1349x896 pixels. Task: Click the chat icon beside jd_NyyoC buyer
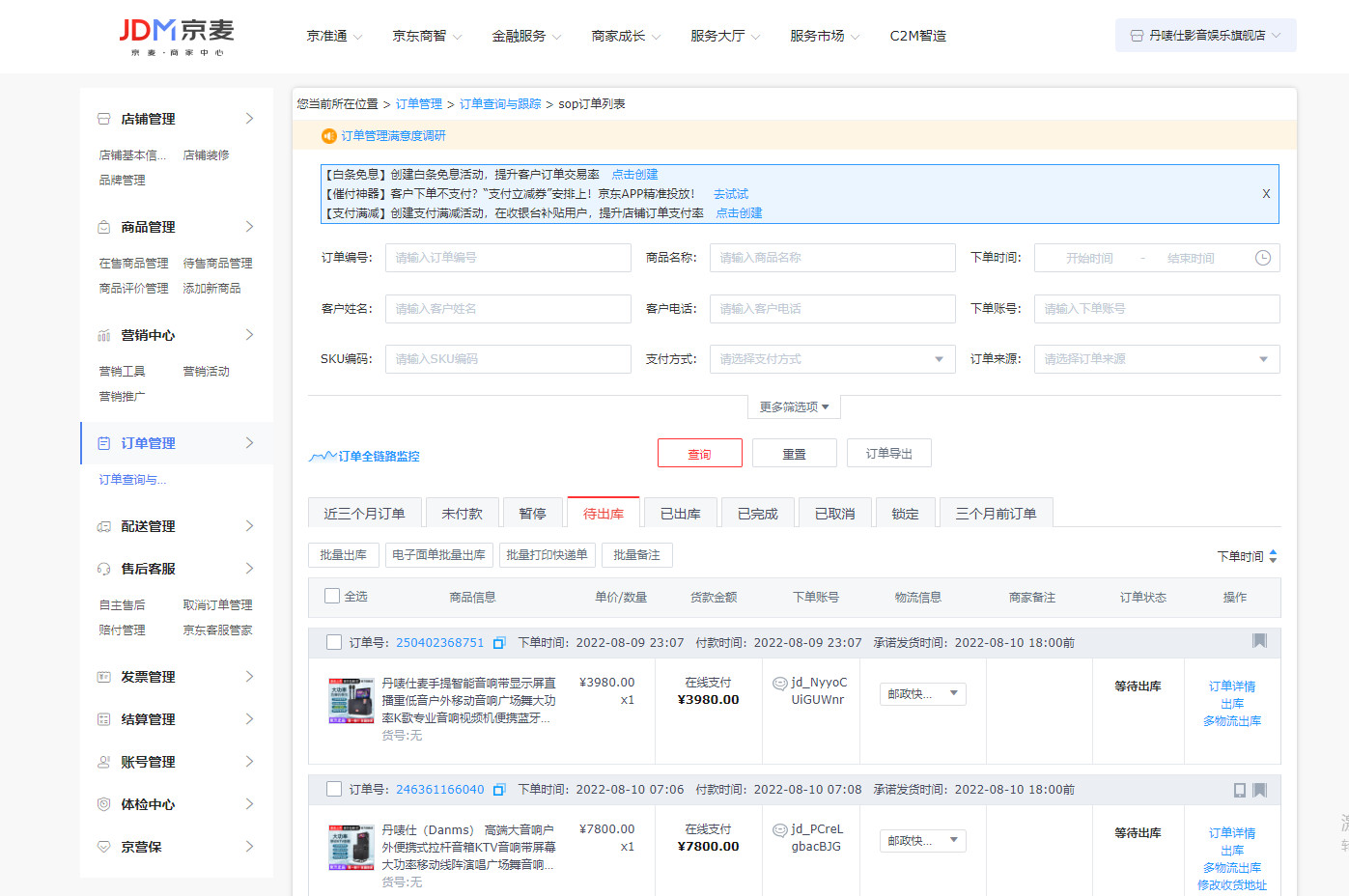click(779, 683)
